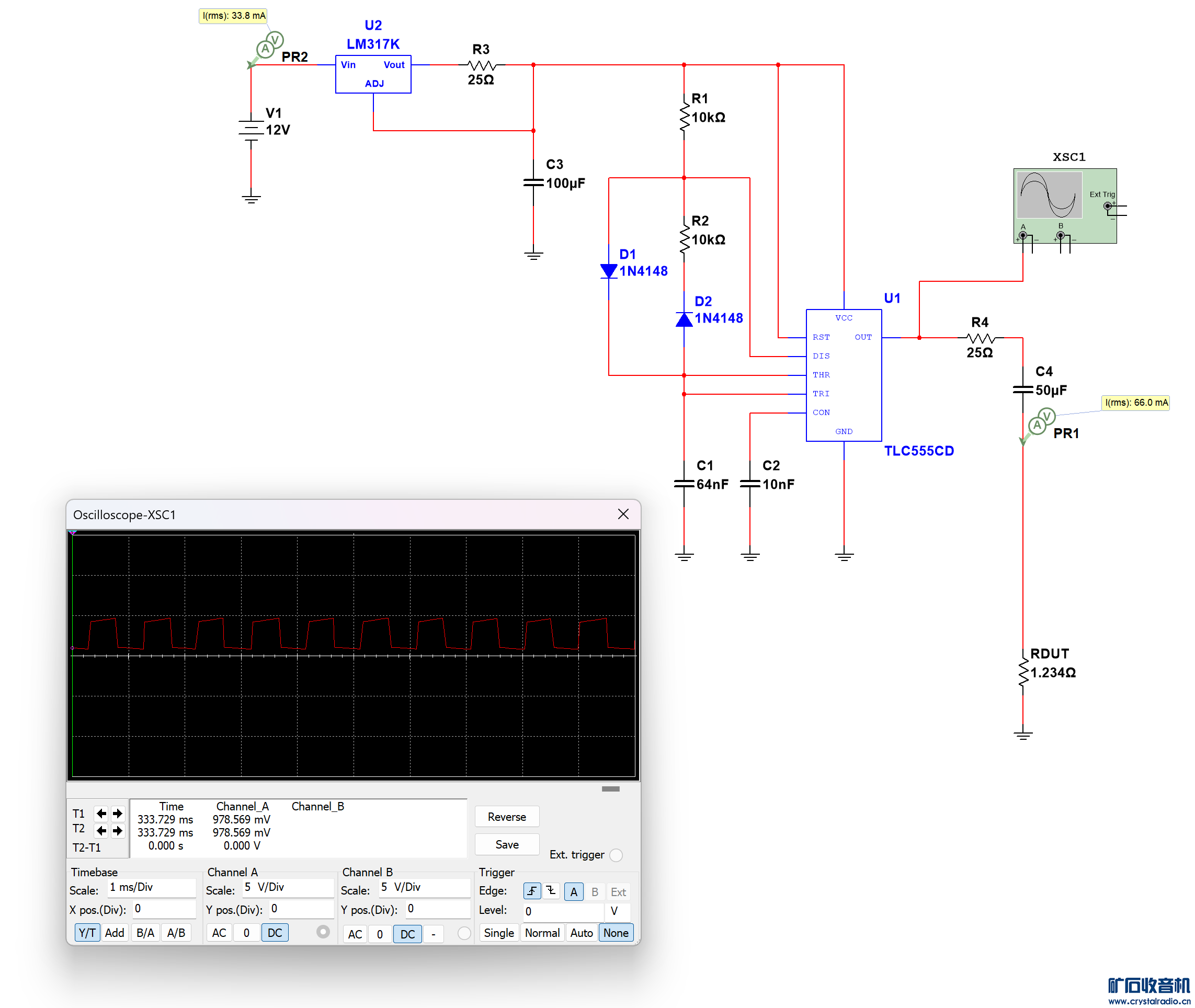Click the PR1 I(rms) 66.0 mA readout
This screenshot has height=1008, width=1195.
point(1135,402)
